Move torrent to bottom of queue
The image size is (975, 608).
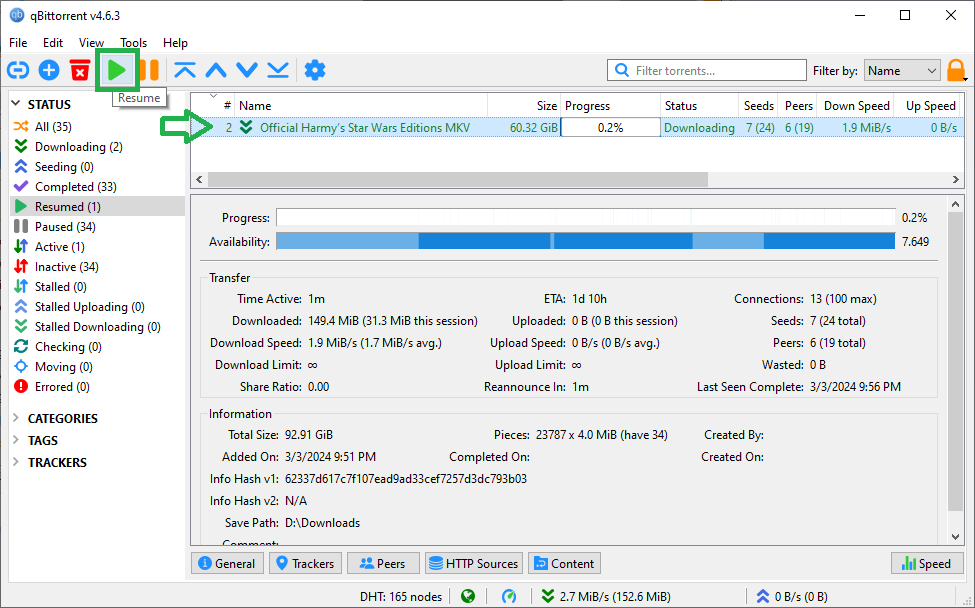(x=278, y=70)
